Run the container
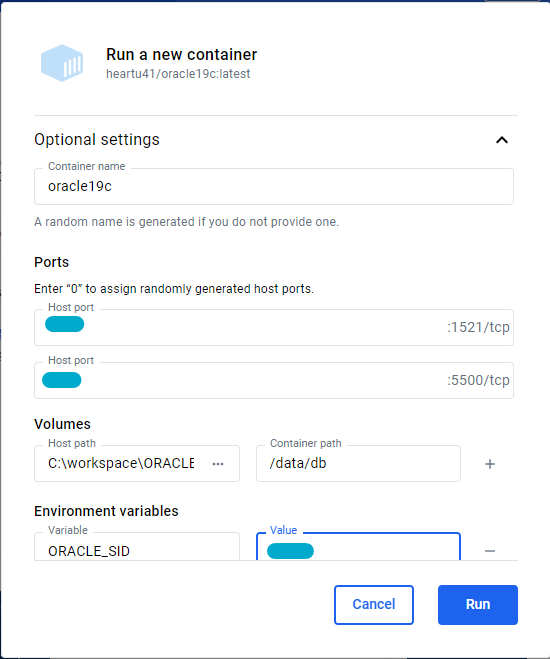This screenshot has width=550, height=659. coord(478,605)
